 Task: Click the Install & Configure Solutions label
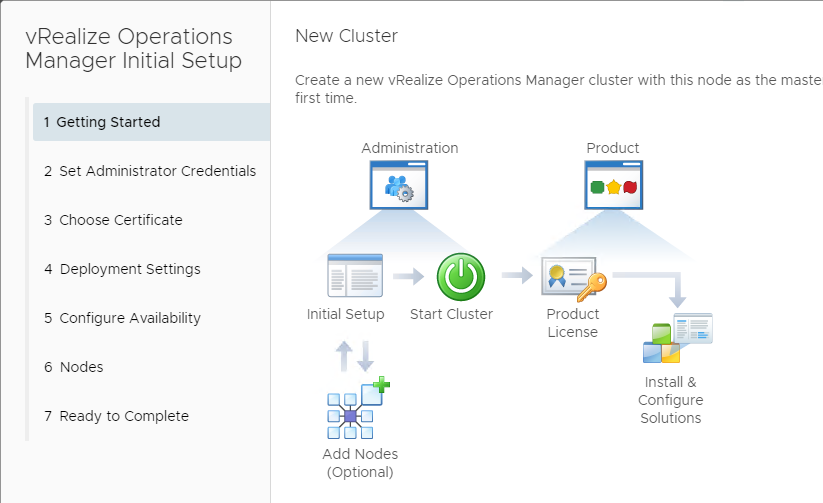pyautogui.click(x=671, y=400)
